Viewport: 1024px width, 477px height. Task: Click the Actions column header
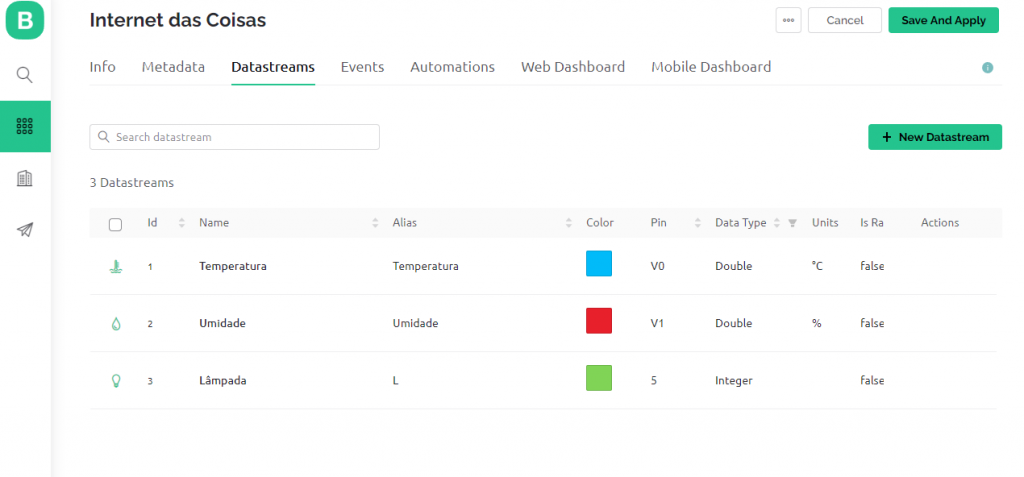click(x=940, y=223)
